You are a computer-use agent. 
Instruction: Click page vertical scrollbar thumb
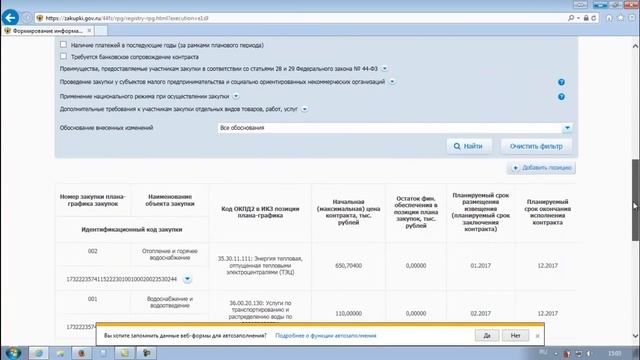click(636, 200)
